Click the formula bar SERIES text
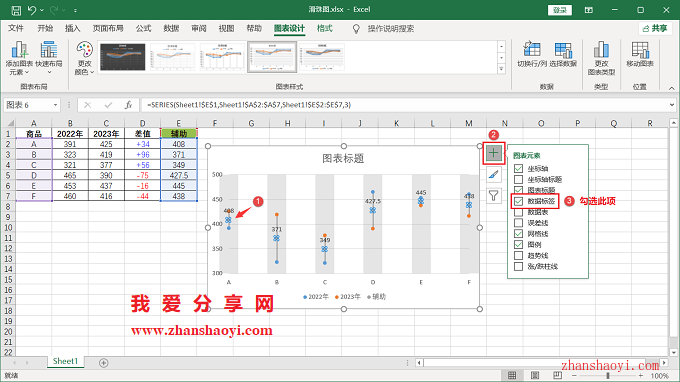The image size is (680, 382). coord(249,105)
